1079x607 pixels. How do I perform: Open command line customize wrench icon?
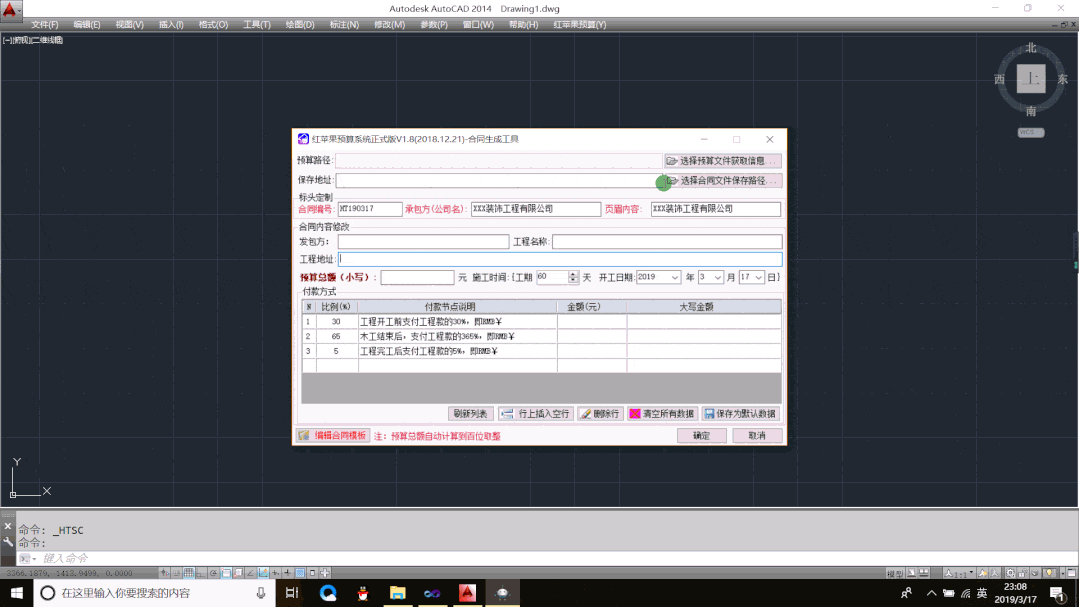tap(8, 542)
